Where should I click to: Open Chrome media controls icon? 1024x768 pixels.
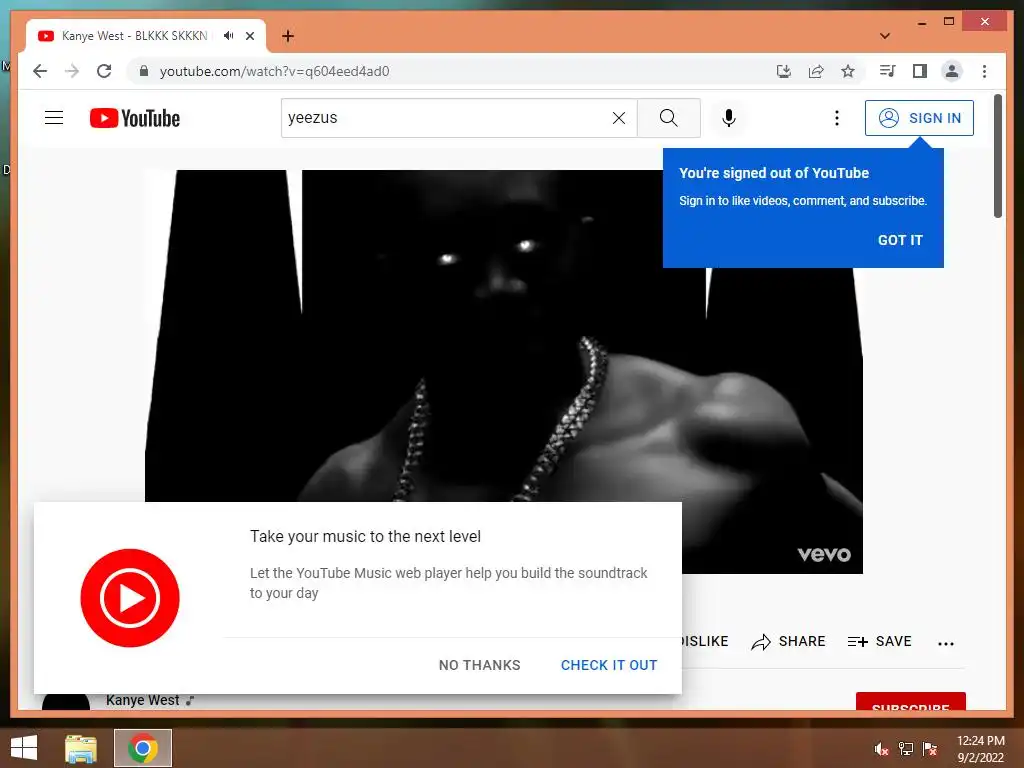pyautogui.click(x=887, y=71)
